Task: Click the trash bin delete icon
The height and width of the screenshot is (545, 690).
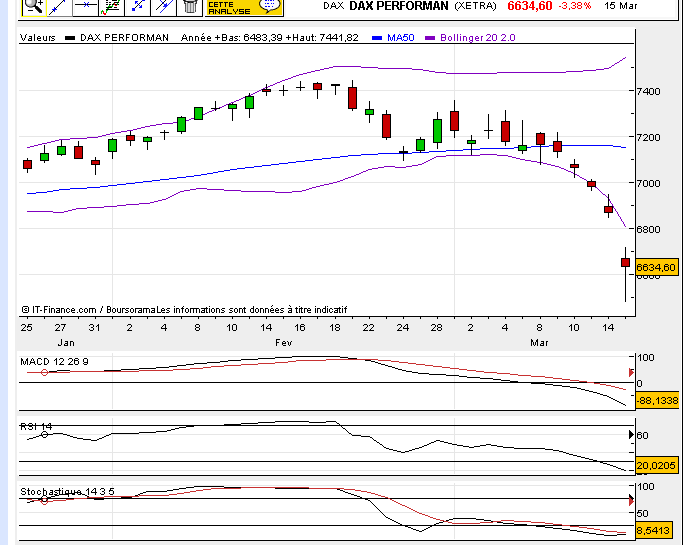Action: 190,6
